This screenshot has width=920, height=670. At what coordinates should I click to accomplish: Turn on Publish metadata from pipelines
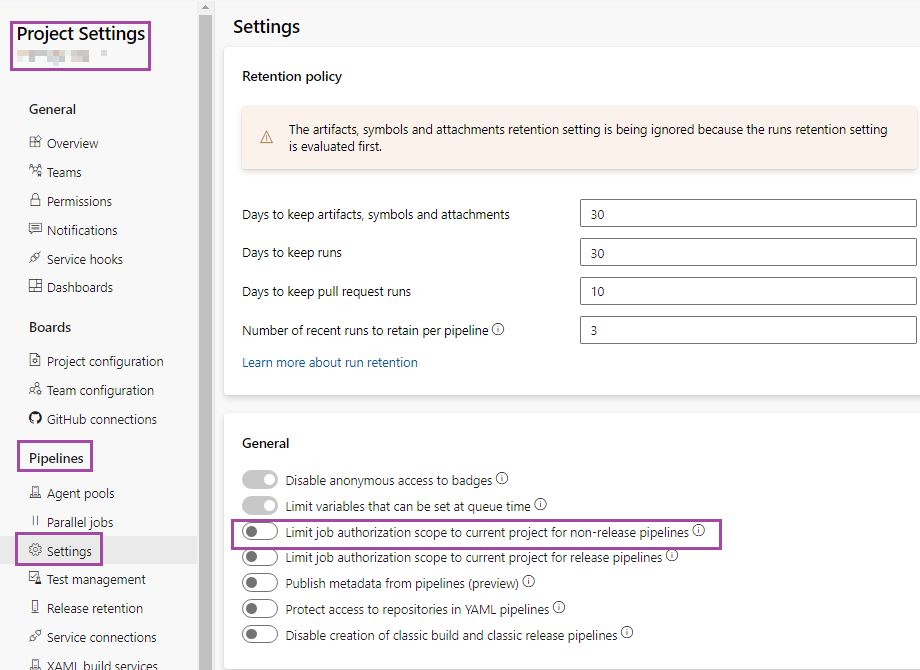click(x=259, y=583)
